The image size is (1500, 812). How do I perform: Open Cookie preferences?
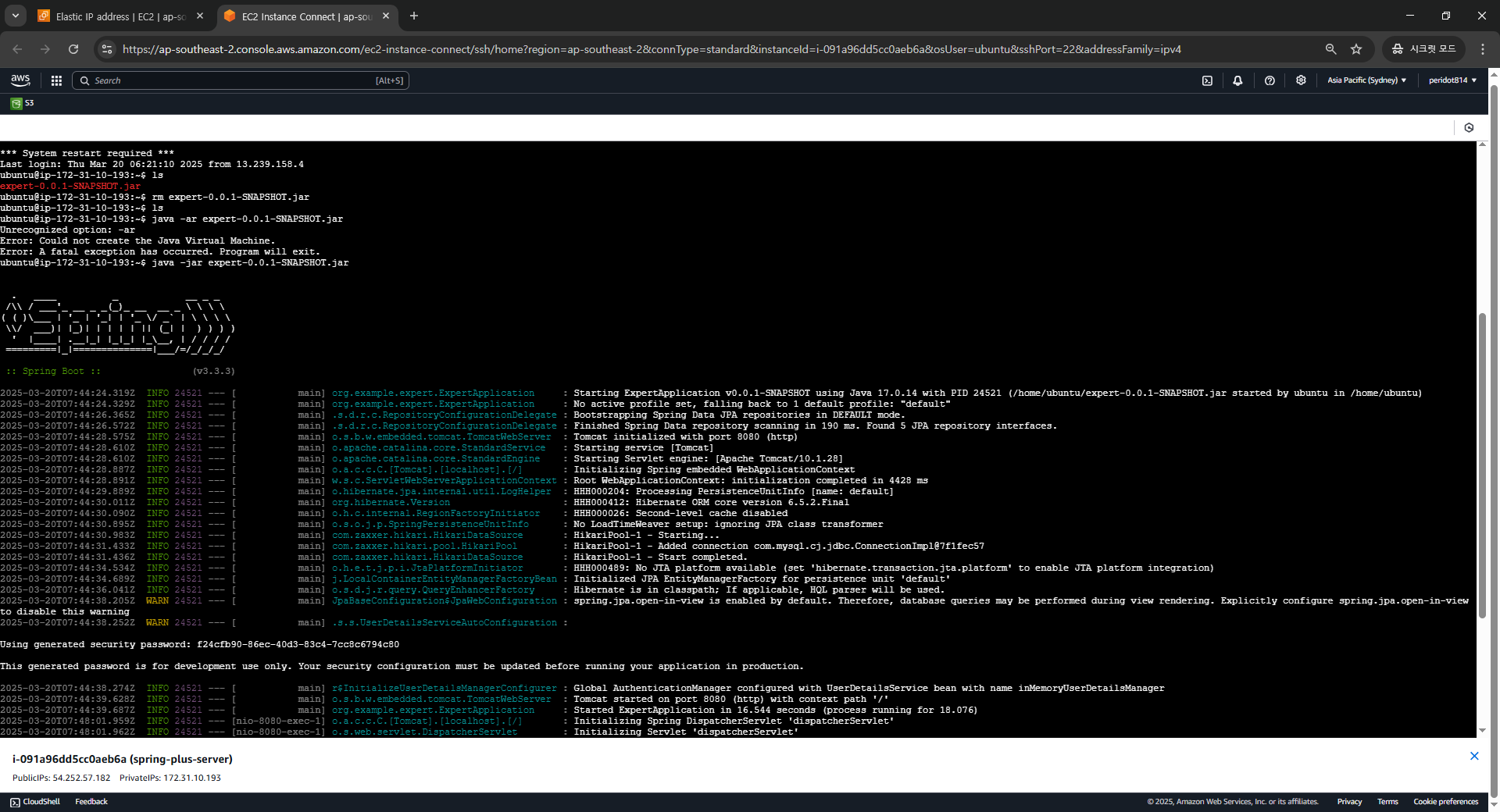tap(1445, 802)
